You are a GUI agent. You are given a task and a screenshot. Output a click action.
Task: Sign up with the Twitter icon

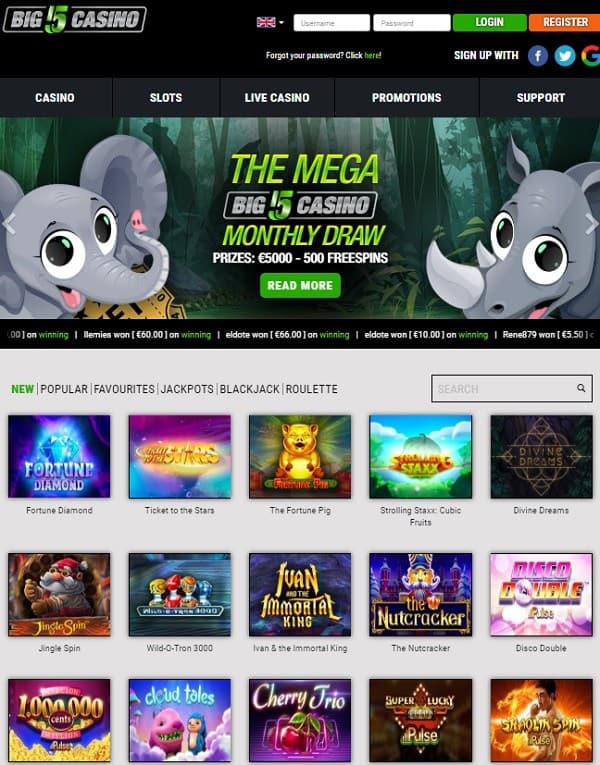pyautogui.click(x=564, y=56)
